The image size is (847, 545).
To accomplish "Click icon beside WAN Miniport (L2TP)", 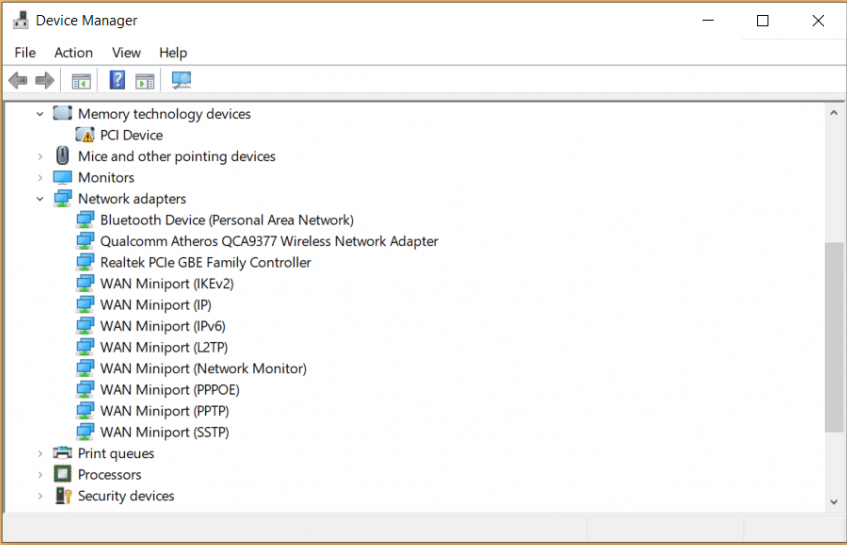I will coord(85,347).
